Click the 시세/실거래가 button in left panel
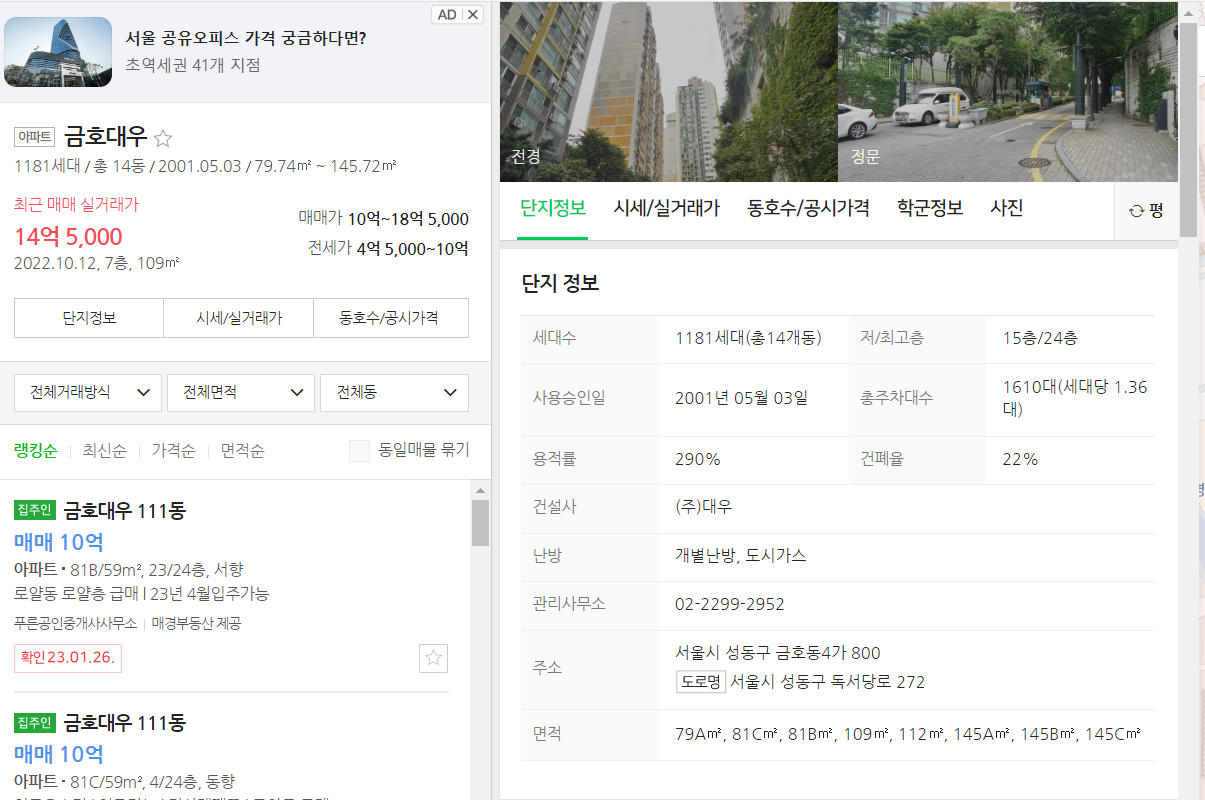Screen dimensions: 1205x800 [239, 318]
